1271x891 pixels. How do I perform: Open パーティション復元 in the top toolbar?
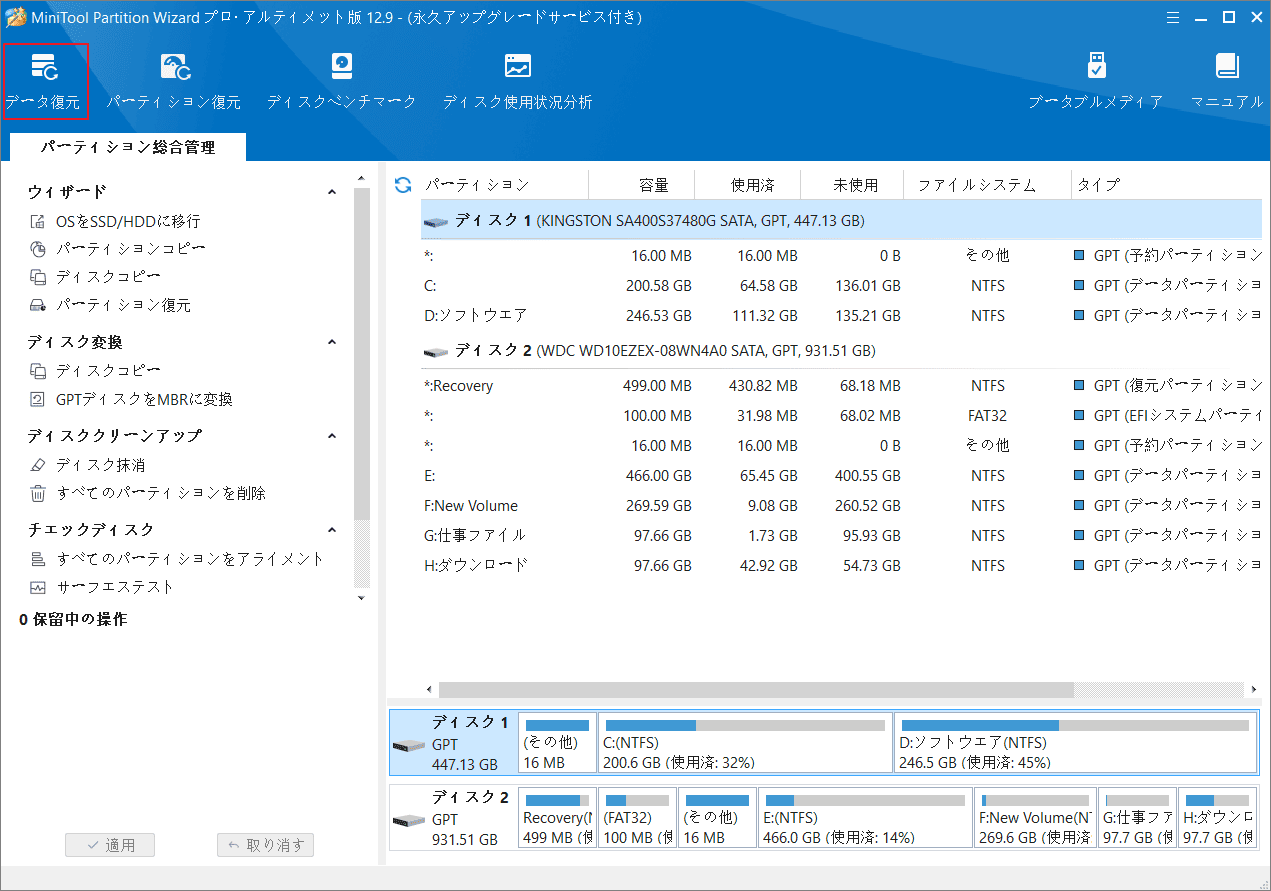174,81
